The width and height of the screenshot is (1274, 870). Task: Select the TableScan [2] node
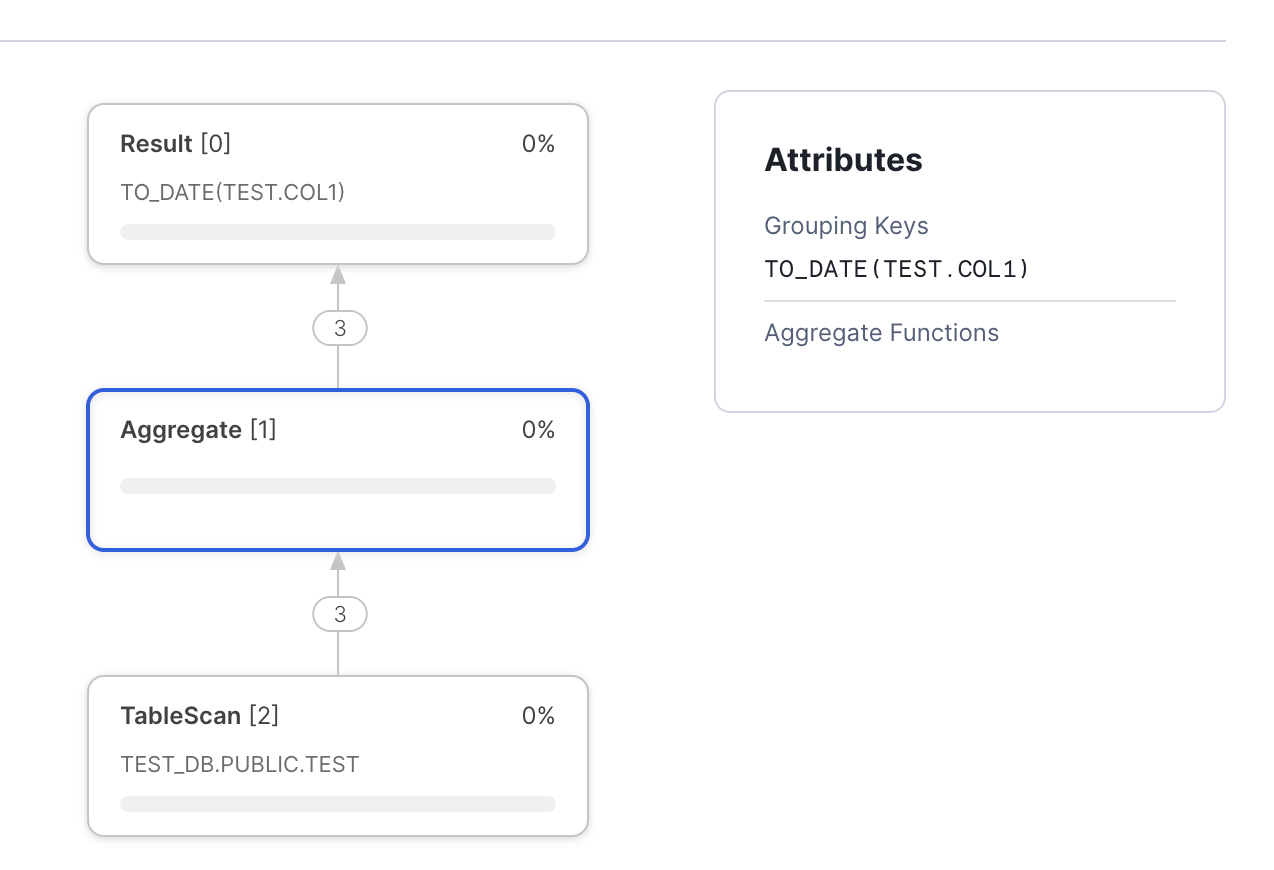point(337,756)
